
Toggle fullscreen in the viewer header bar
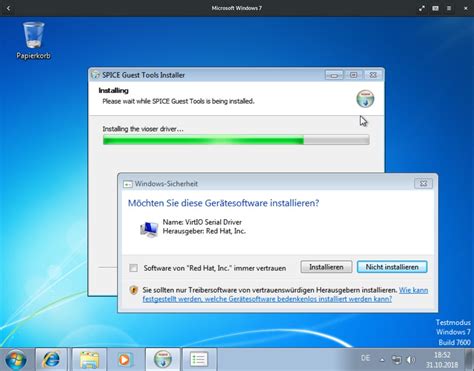pos(422,8)
